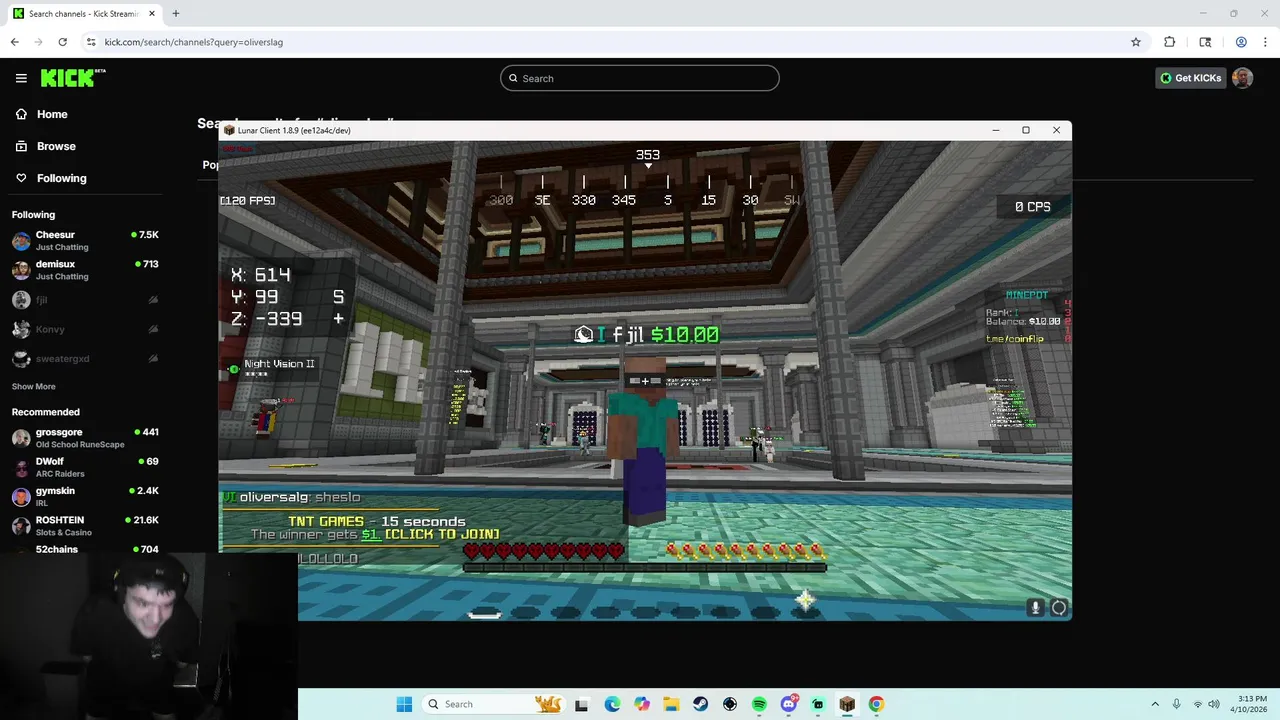Open Wi-Fi network tray icon

point(1197,704)
